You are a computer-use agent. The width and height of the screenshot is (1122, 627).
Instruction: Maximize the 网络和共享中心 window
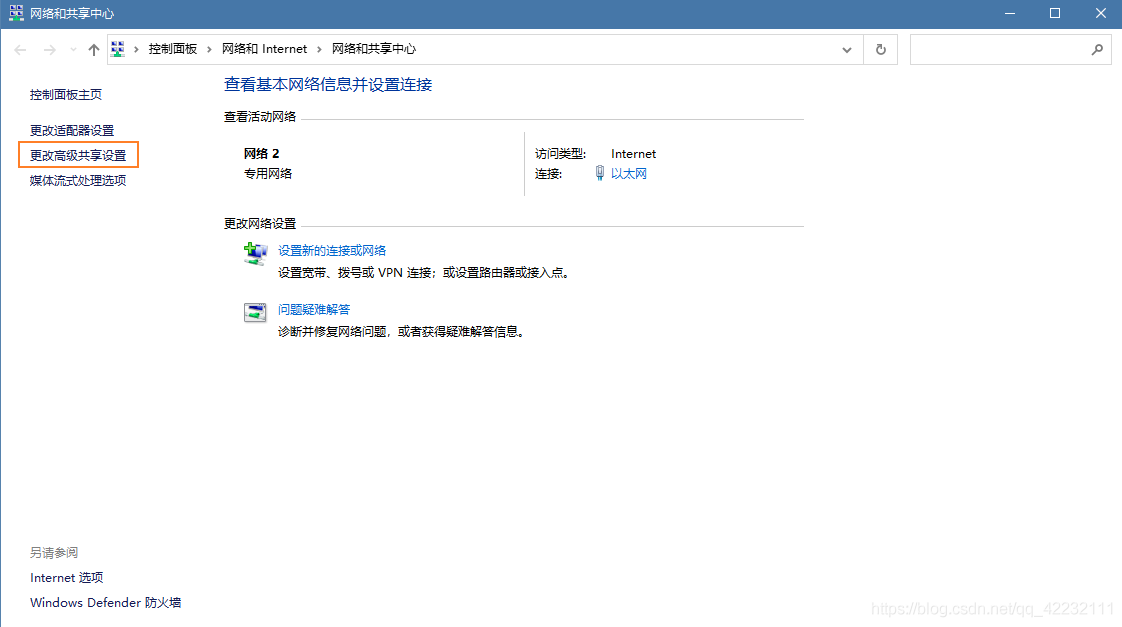tap(1055, 14)
